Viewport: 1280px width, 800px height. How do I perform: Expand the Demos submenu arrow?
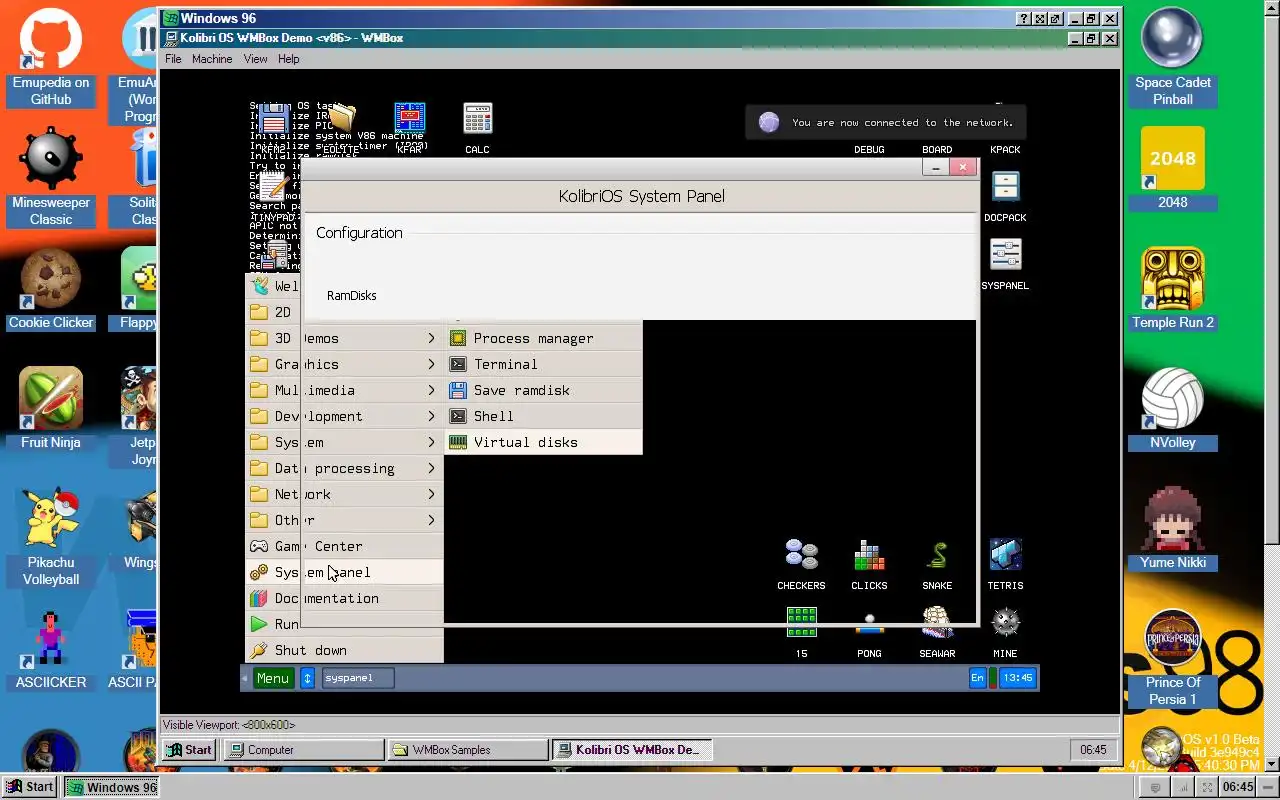431,338
